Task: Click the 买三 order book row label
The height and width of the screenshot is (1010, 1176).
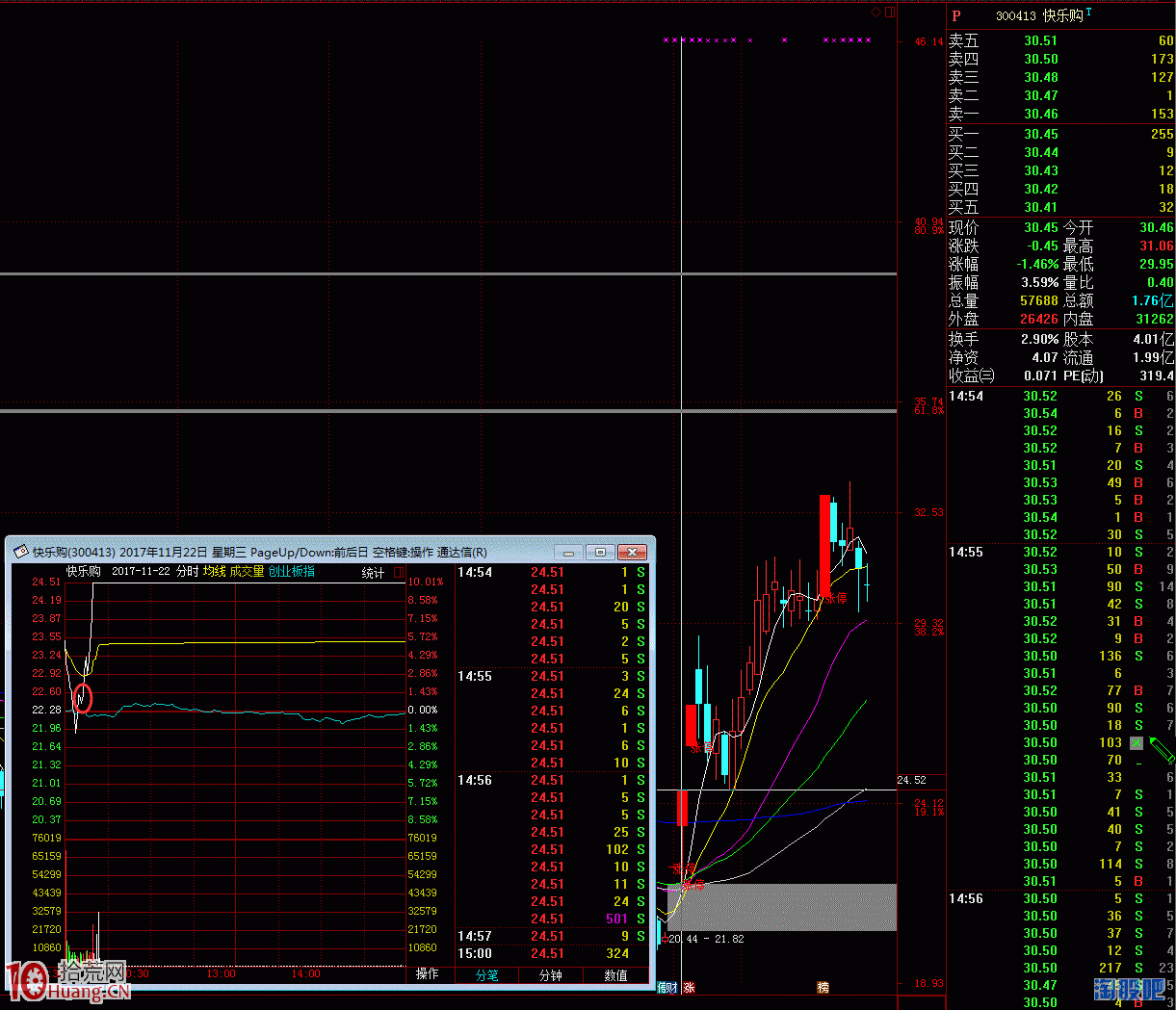Action: (x=963, y=170)
